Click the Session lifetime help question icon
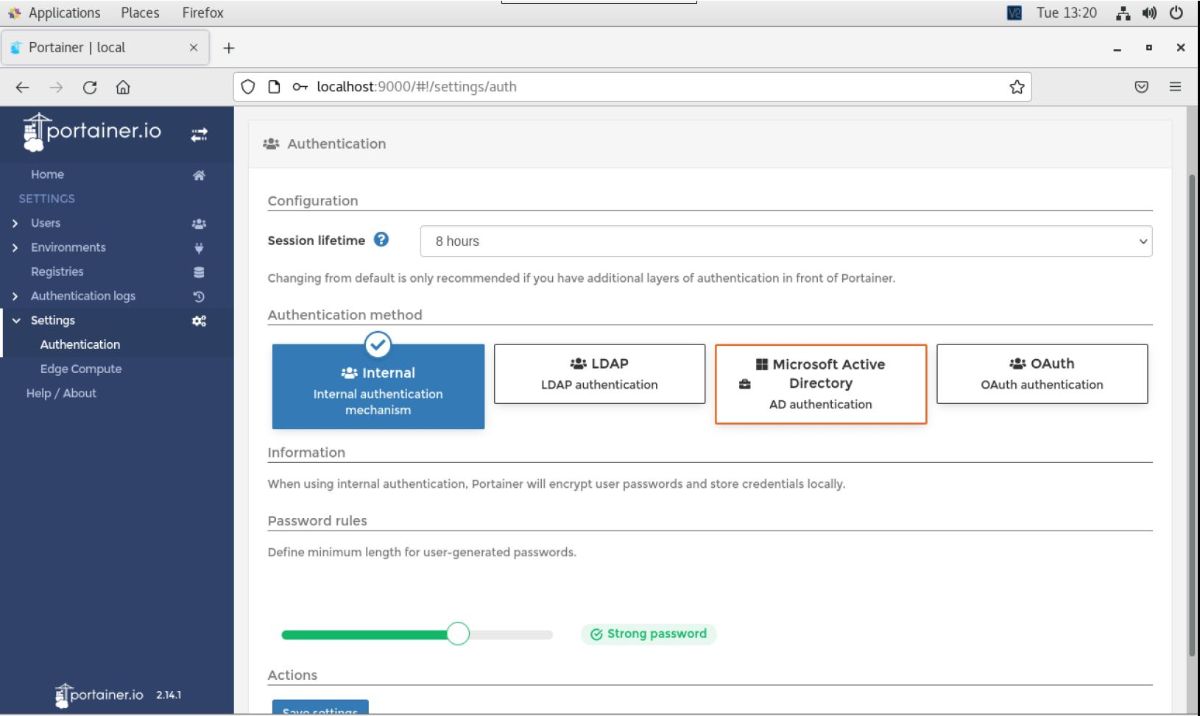This screenshot has height=716, width=1200. [381, 240]
